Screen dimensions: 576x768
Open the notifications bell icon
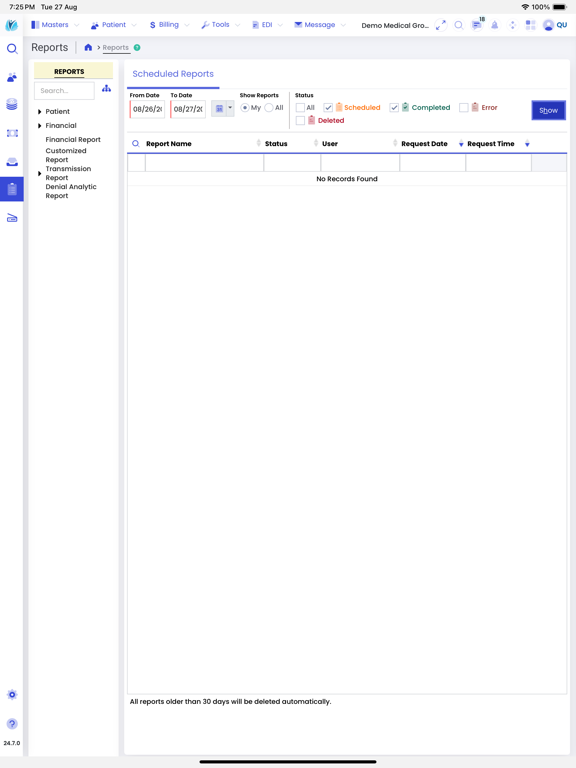click(x=495, y=25)
